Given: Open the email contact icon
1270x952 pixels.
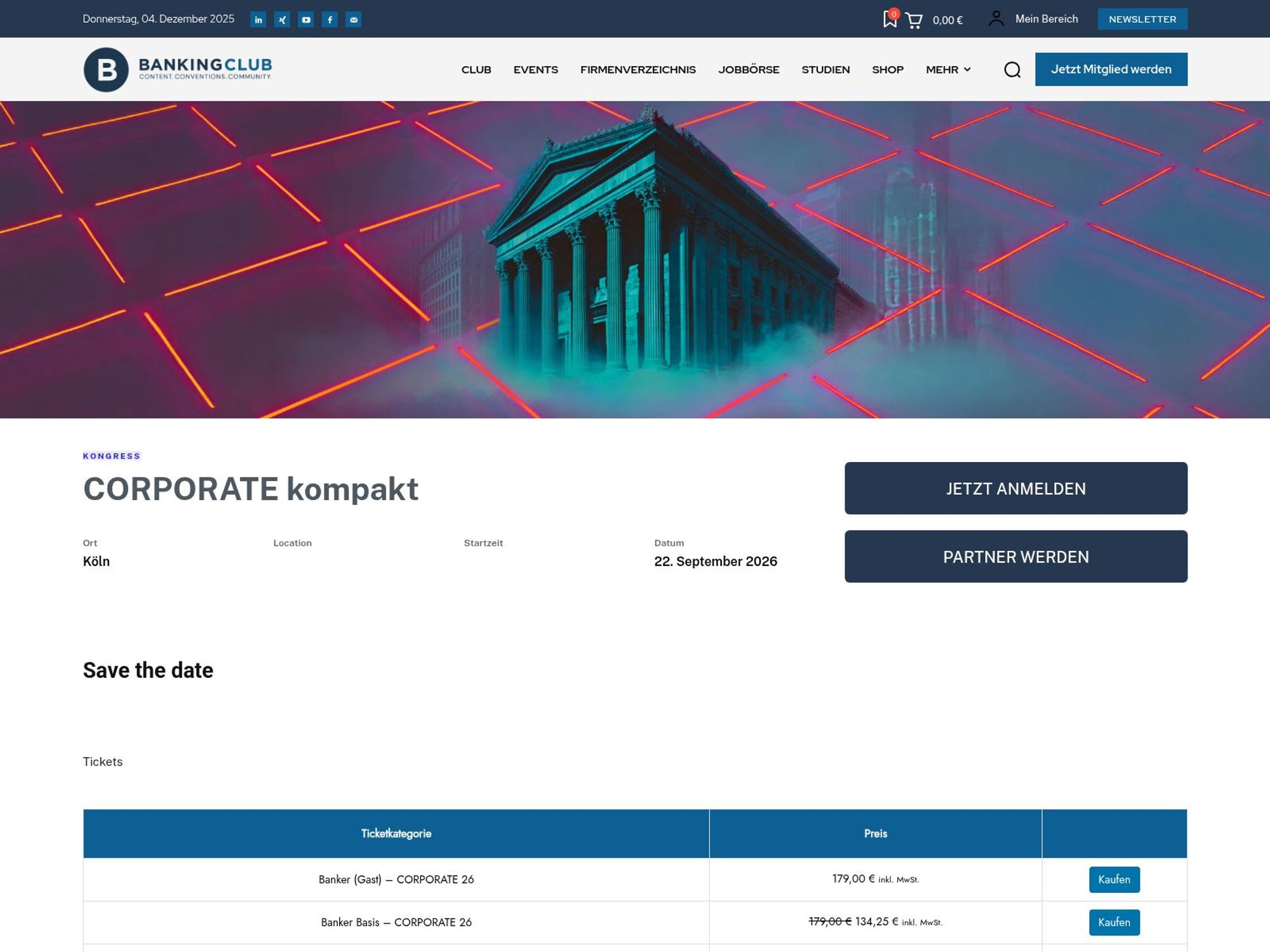Looking at the screenshot, I should coord(354,19).
